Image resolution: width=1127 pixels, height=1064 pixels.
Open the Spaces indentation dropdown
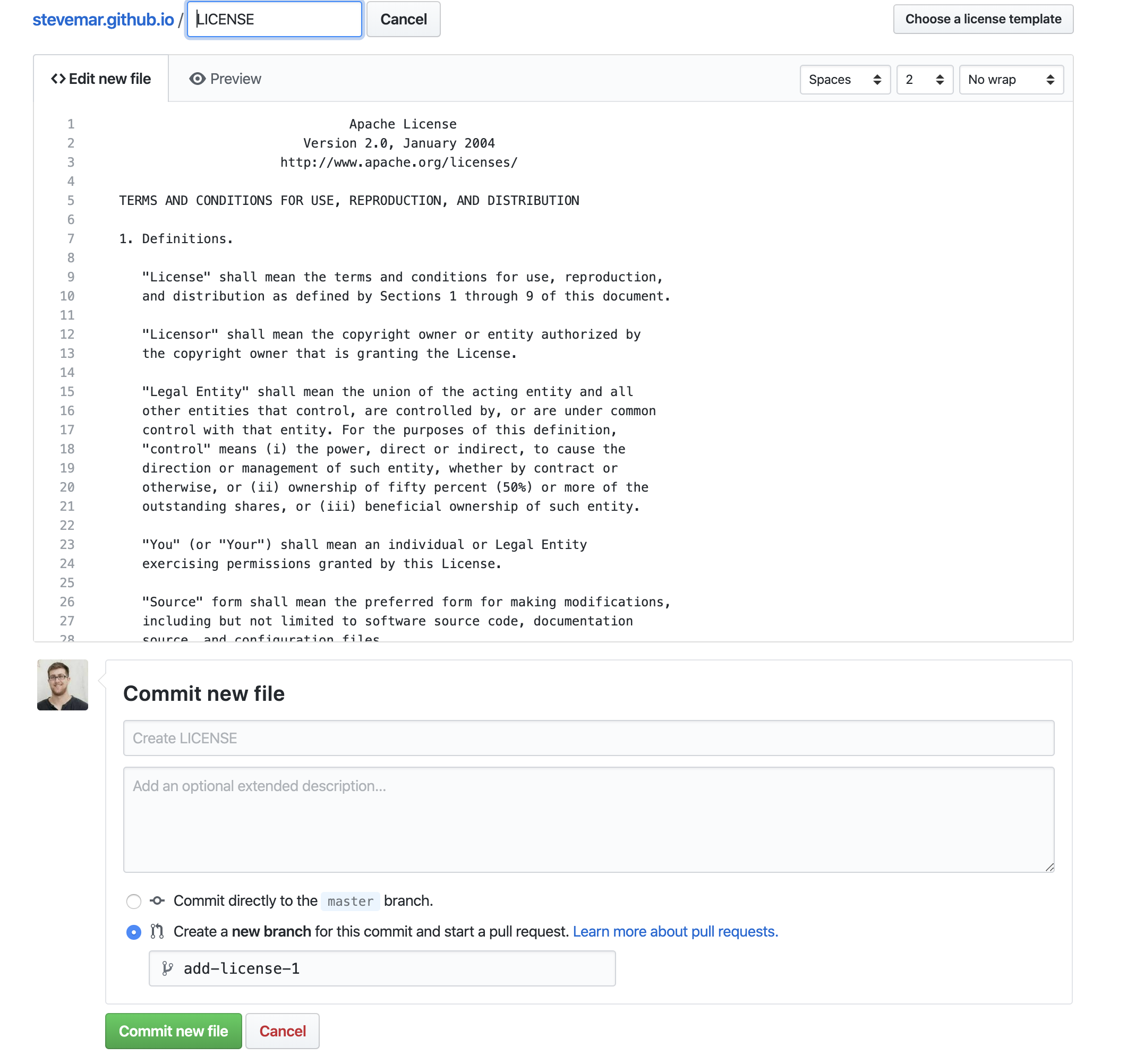pyautogui.click(x=844, y=79)
